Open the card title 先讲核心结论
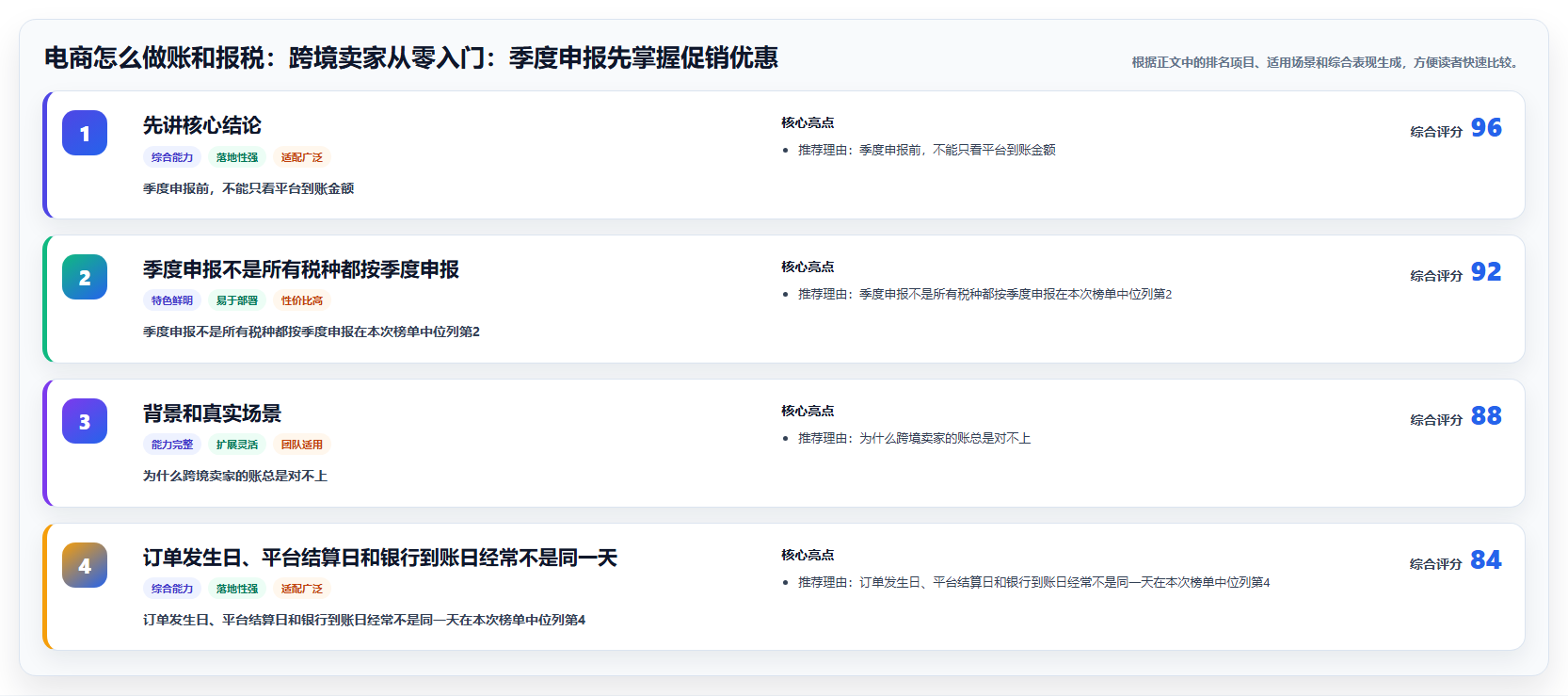This screenshot has height=696, width=1568. pos(202,125)
